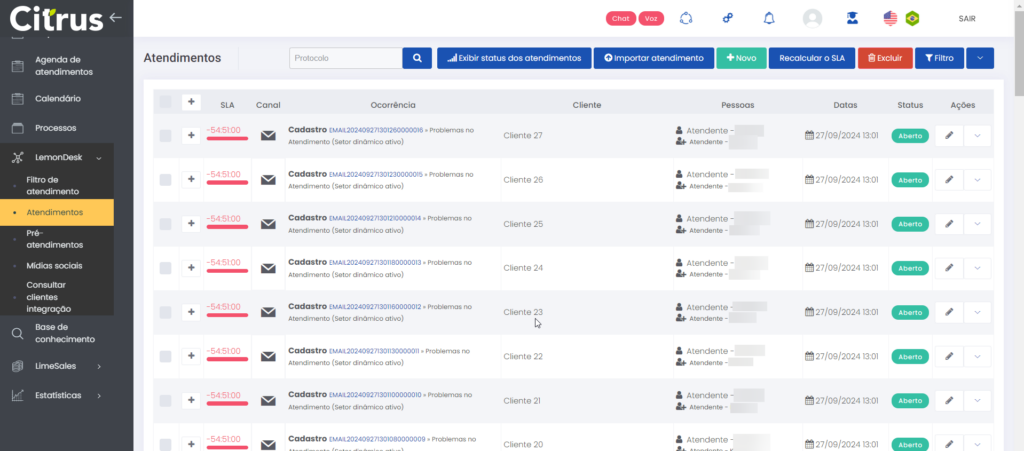Open actions dropdown arrow for Cliente 23 row
Image resolution: width=1024 pixels, height=451 pixels.
click(977, 312)
